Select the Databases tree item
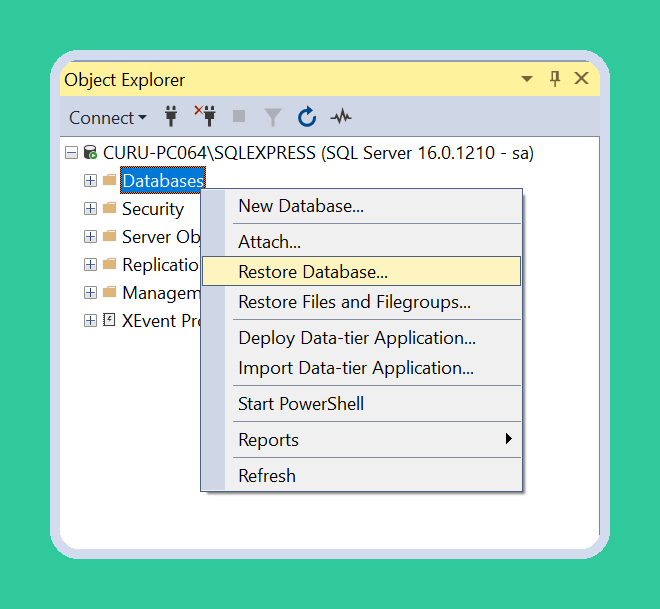The width and height of the screenshot is (660, 609). pos(163,181)
